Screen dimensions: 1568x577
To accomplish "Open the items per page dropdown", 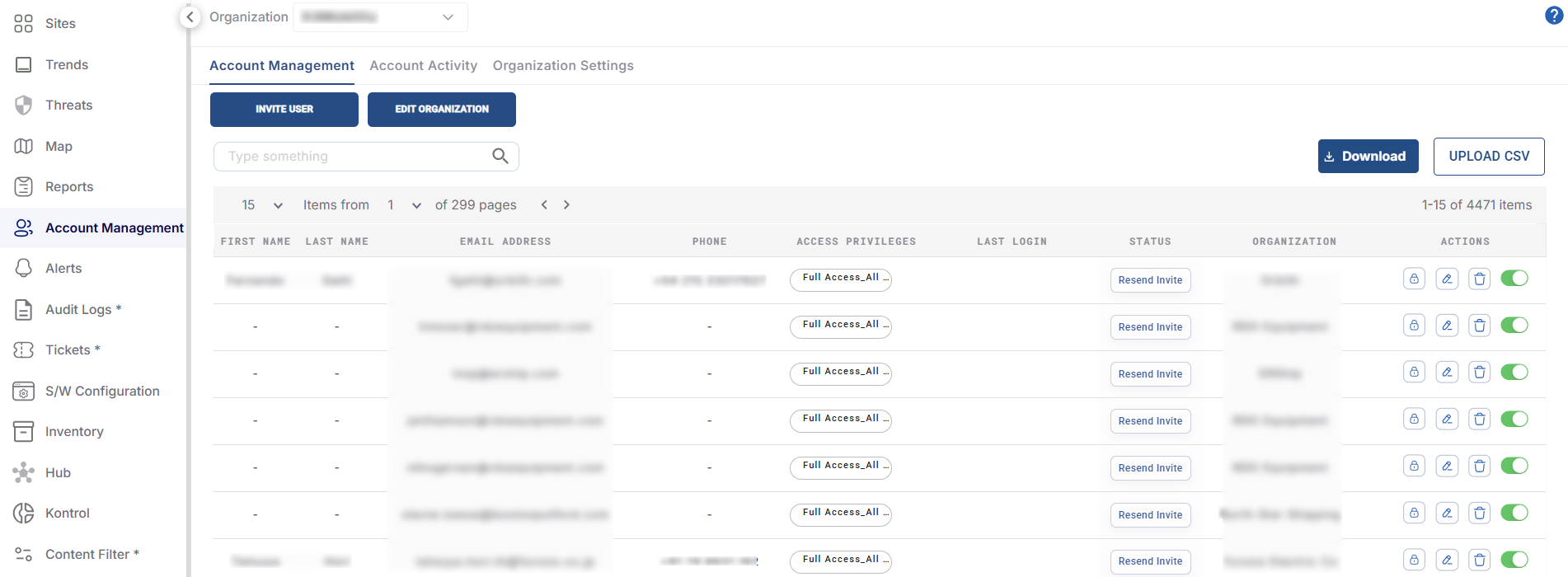I will tap(262, 204).
